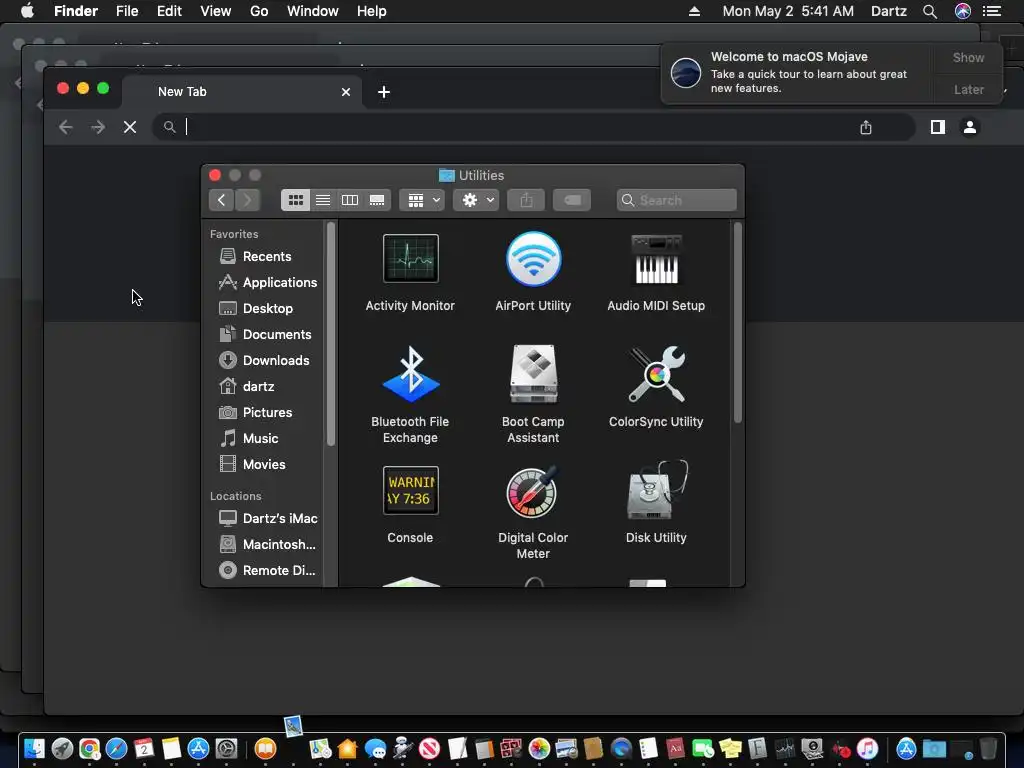Open Launchpad from the Dock
Image resolution: width=1024 pixels, height=768 pixels.
(x=62, y=748)
